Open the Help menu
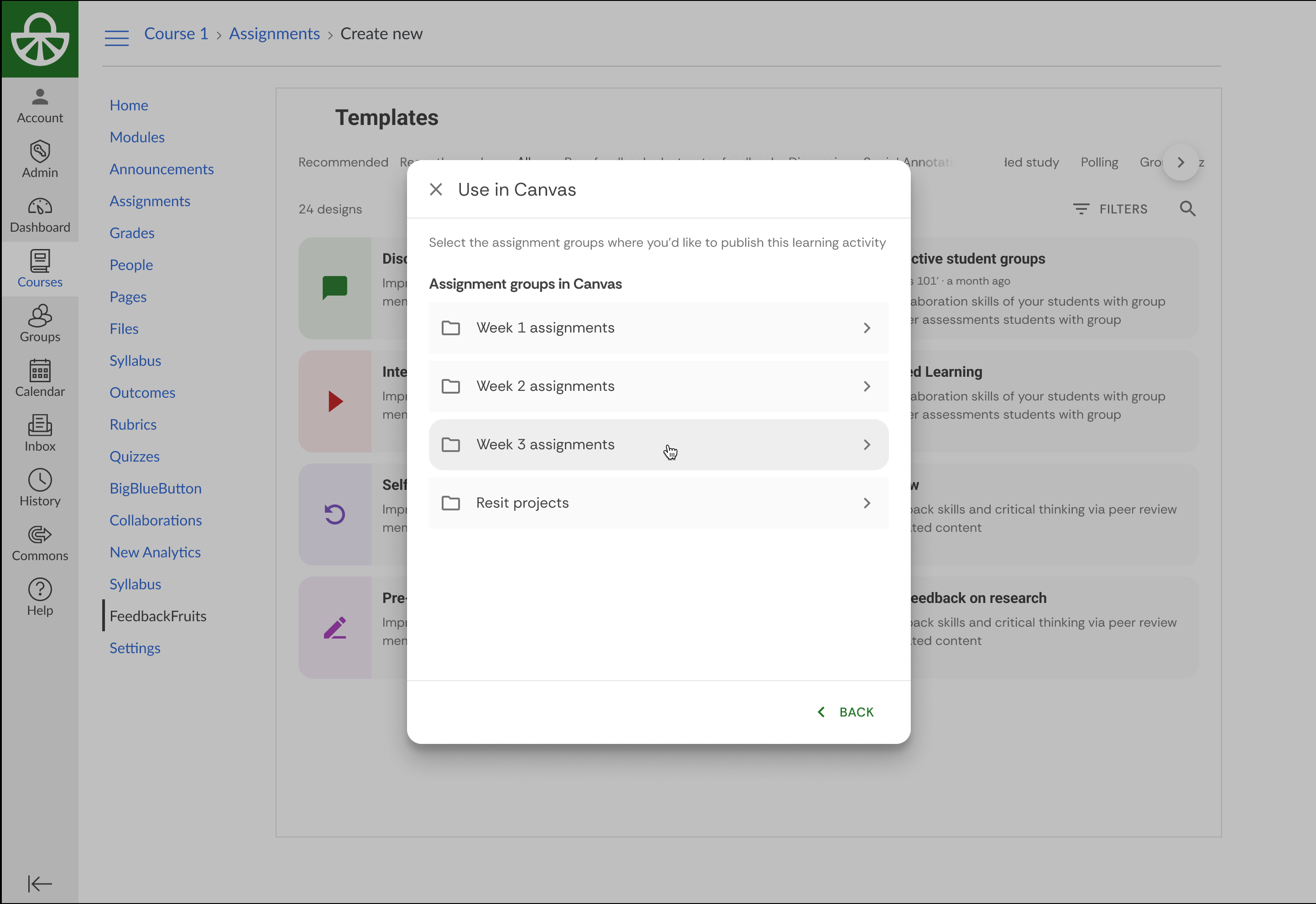 [x=40, y=597]
